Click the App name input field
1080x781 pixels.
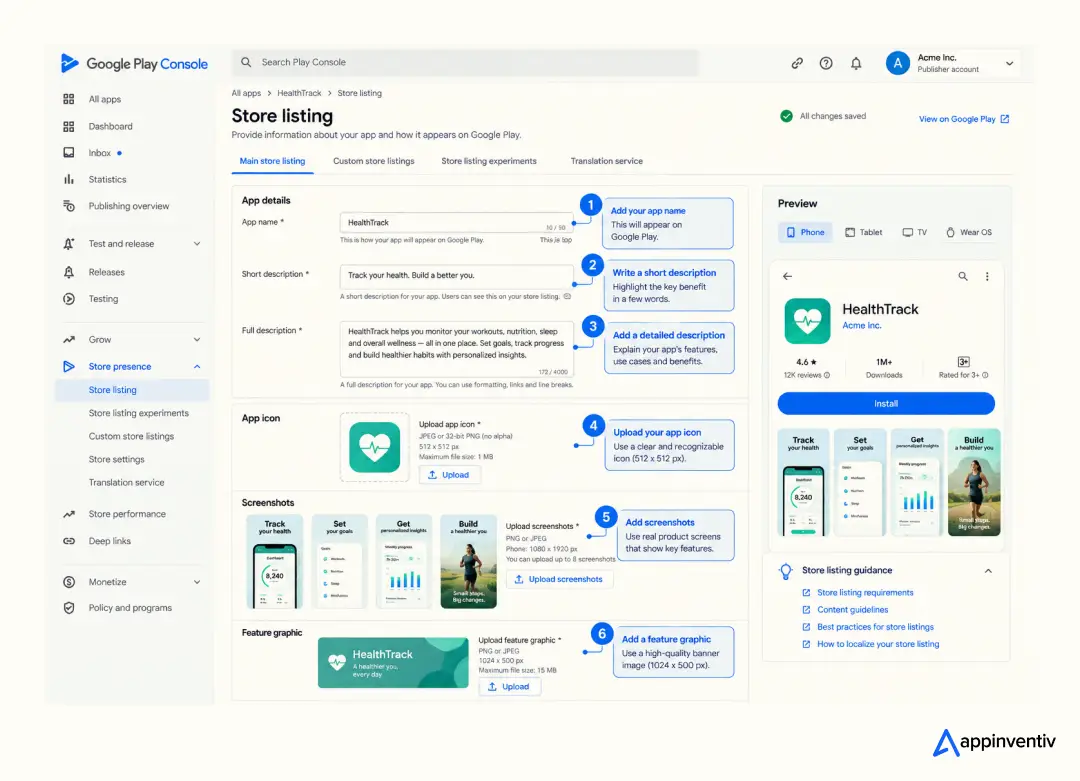tap(456, 222)
